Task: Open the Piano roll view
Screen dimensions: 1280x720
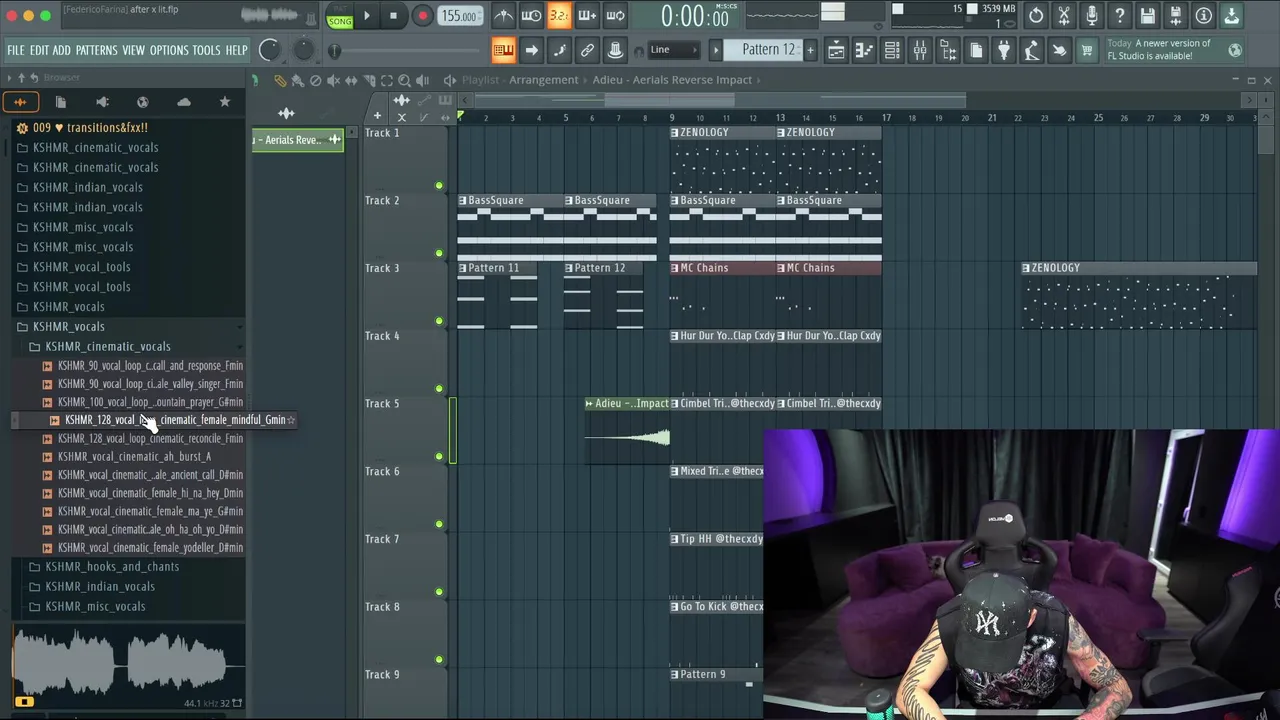Action: point(864,50)
